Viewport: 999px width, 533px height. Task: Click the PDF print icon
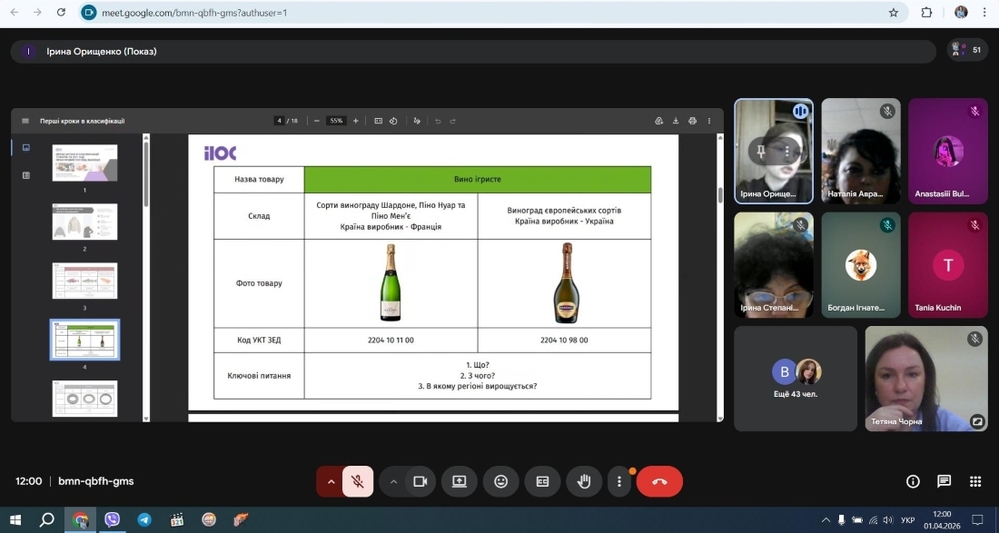692,121
